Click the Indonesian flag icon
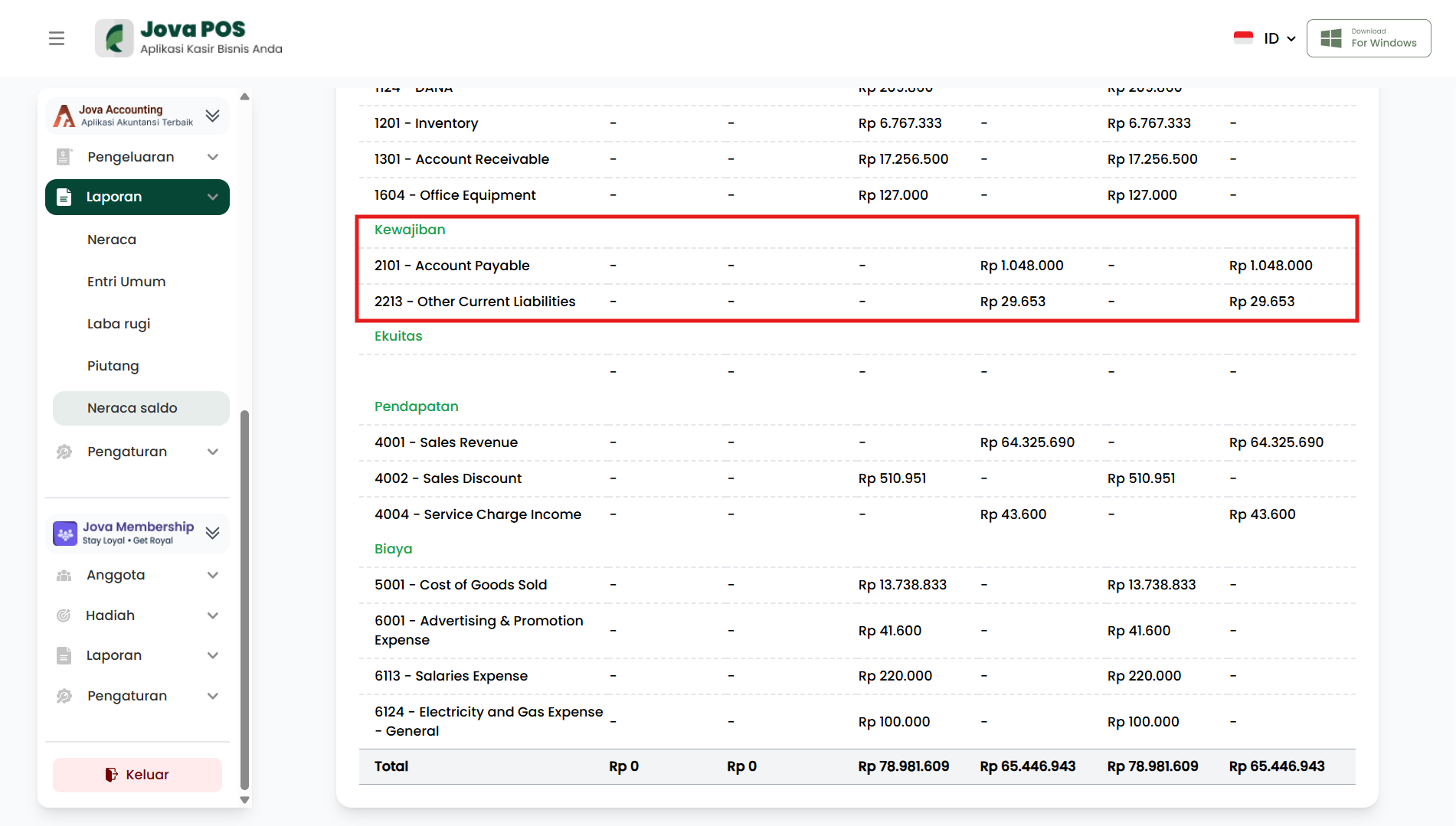 pyautogui.click(x=1243, y=38)
